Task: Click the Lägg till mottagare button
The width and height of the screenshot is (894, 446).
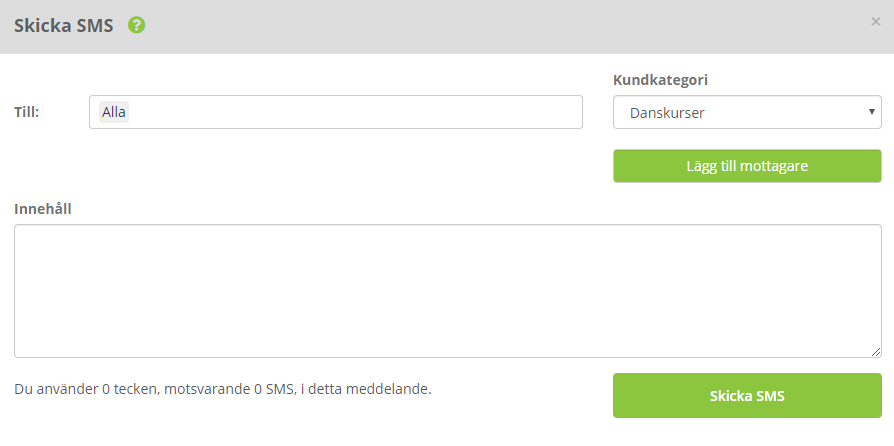Action: click(747, 166)
